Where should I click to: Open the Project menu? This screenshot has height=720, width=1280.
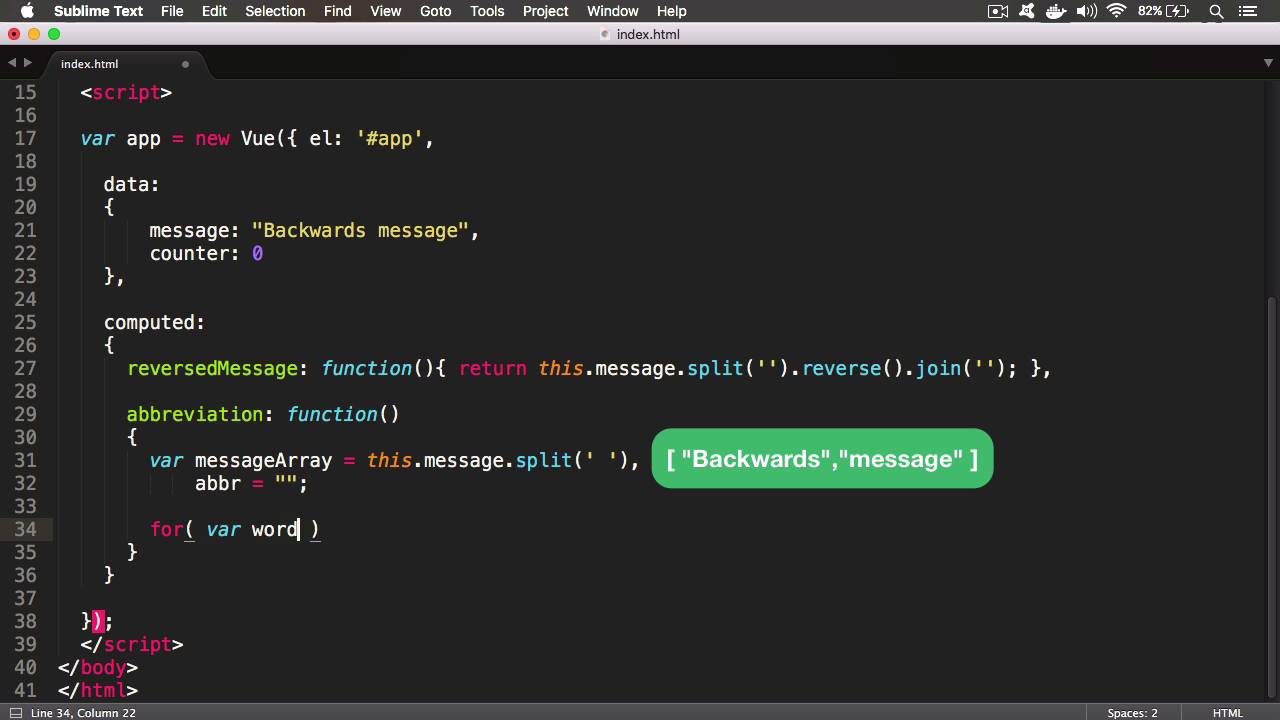(x=546, y=11)
